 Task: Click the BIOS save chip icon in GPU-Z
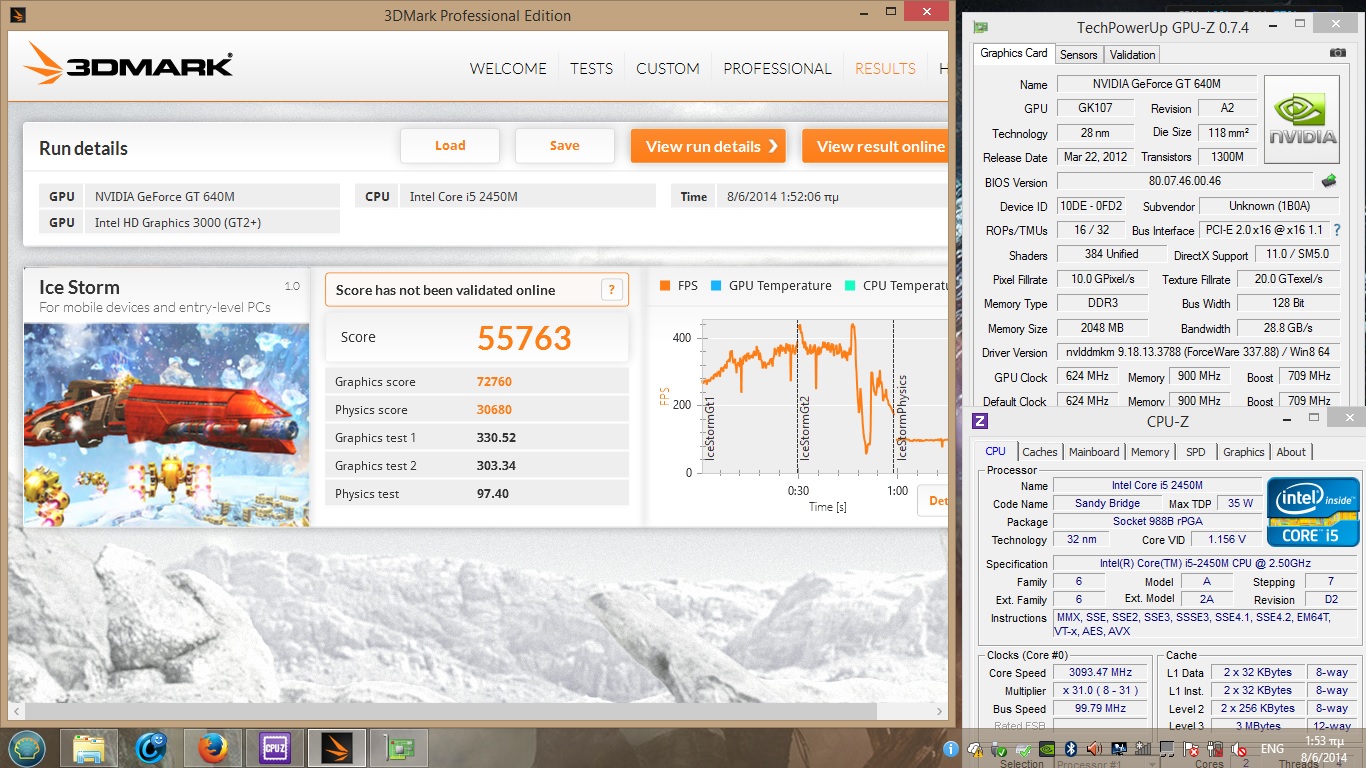pyautogui.click(x=1329, y=181)
